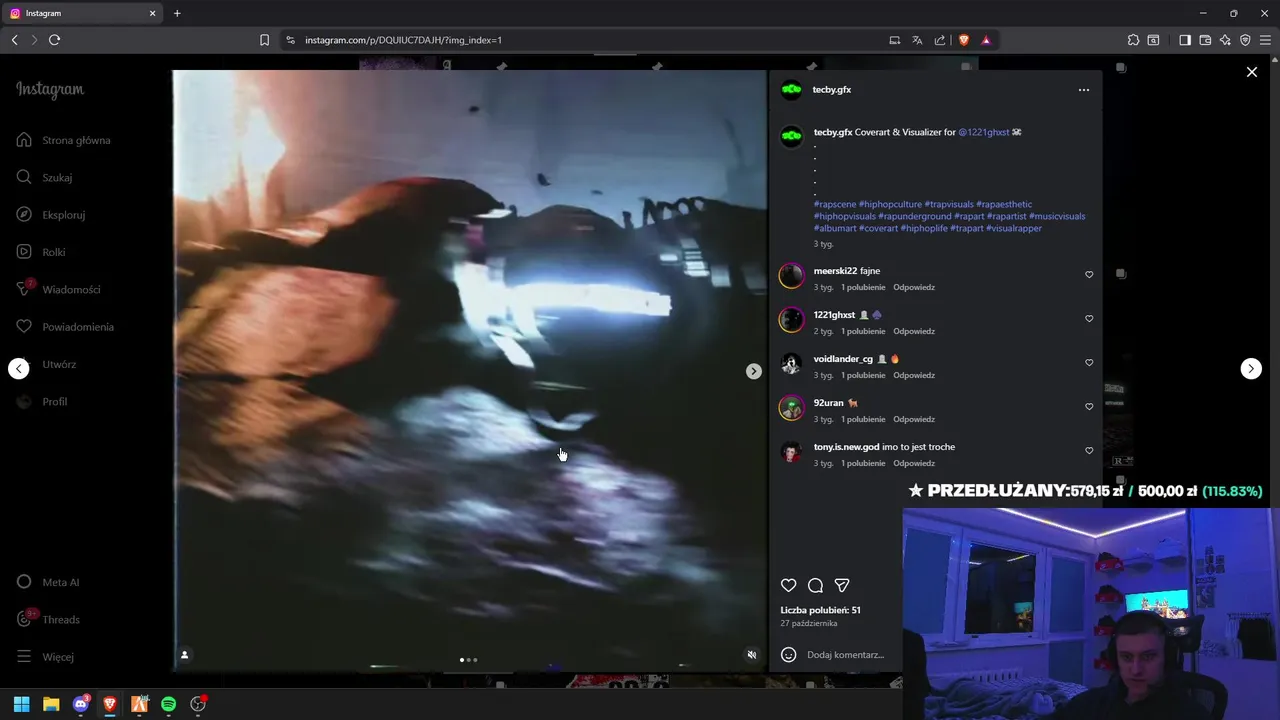Like the post with the heart
Image resolution: width=1280 pixels, height=720 pixels.
click(789, 585)
